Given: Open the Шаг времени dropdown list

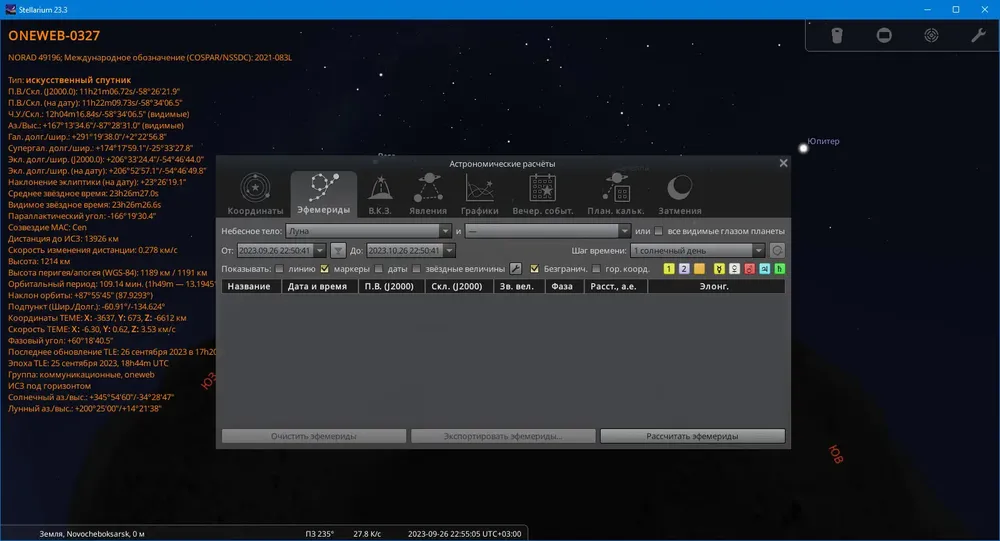Looking at the screenshot, I should [x=698, y=251].
